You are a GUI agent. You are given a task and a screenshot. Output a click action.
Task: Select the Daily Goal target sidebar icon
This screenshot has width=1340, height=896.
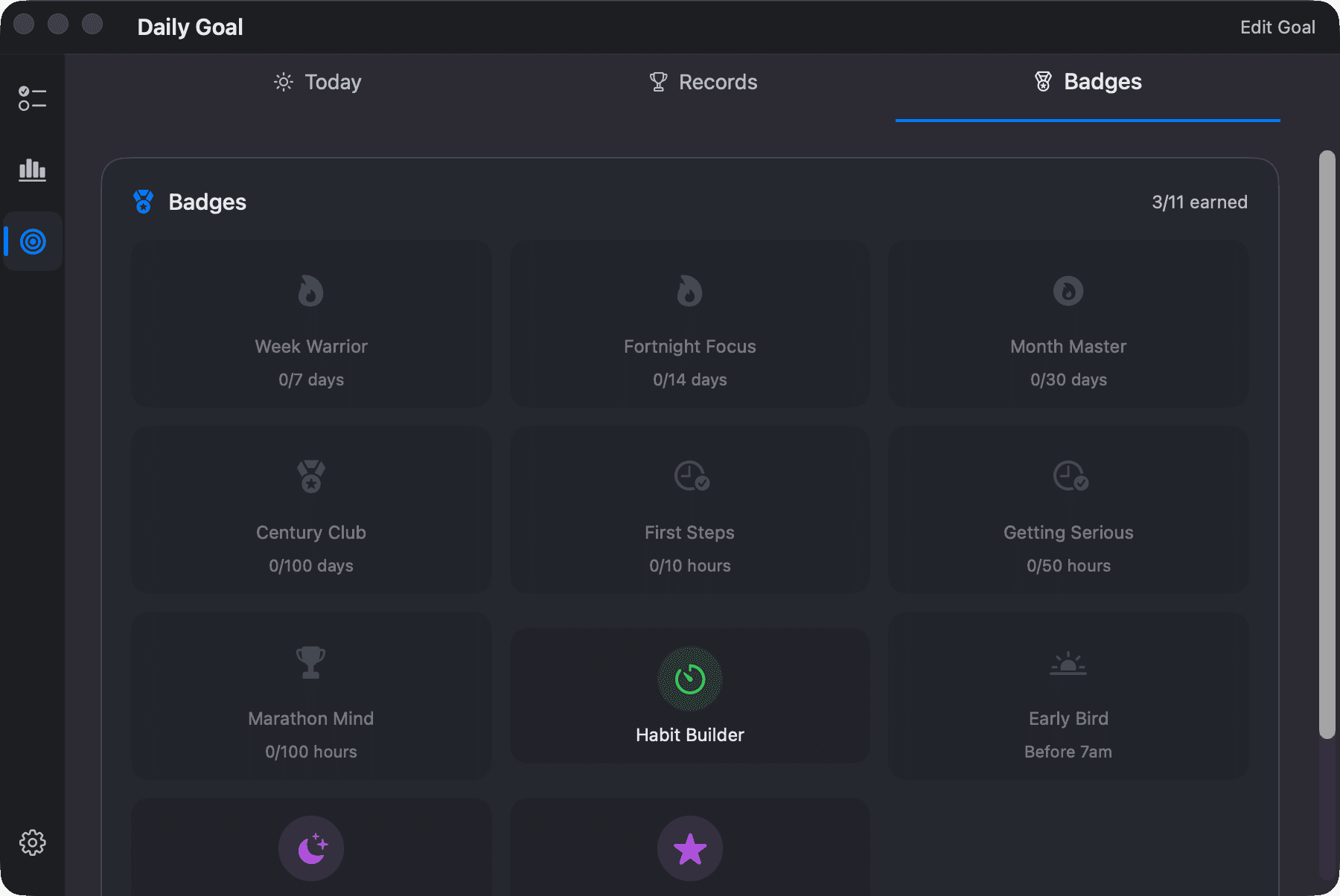(x=33, y=241)
